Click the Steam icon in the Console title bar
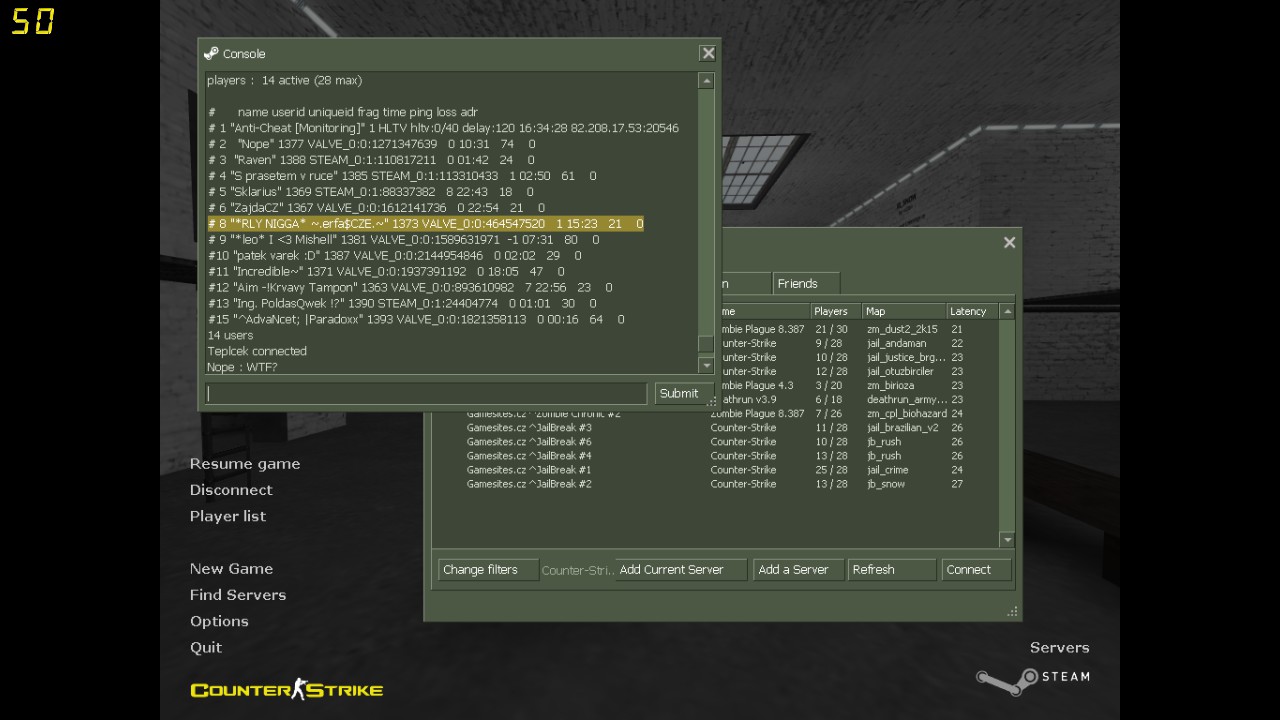 (211, 53)
